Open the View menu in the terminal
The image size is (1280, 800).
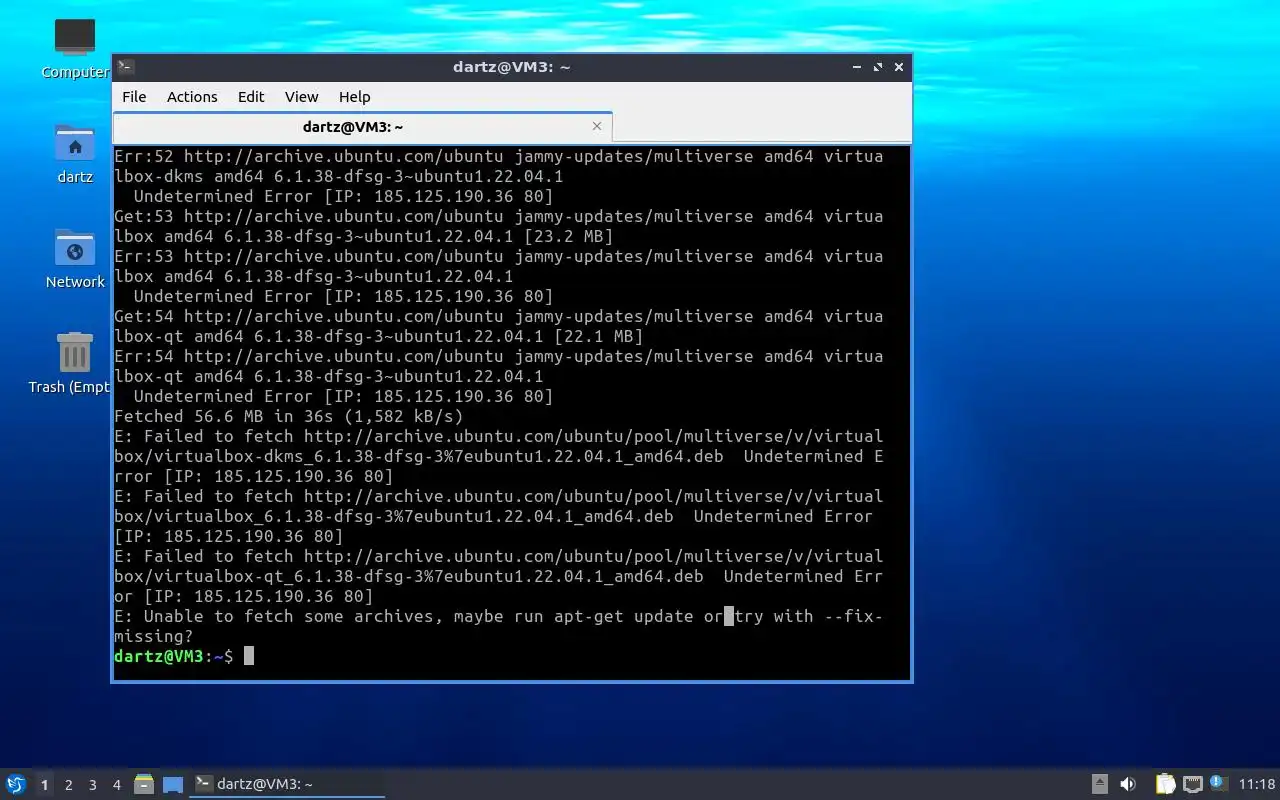point(301,97)
